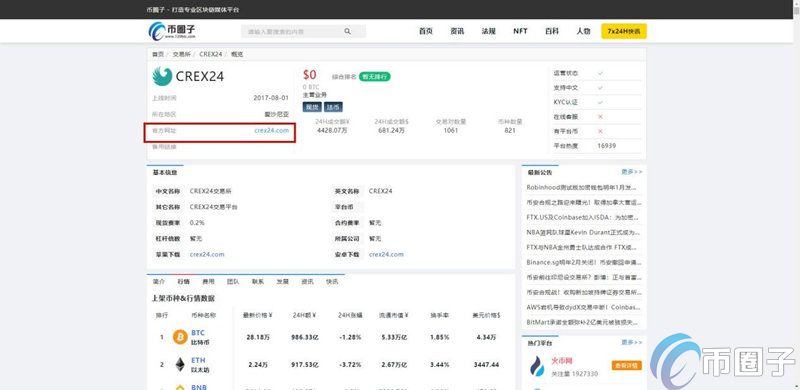Click the BNB coin icon

(x=180, y=387)
